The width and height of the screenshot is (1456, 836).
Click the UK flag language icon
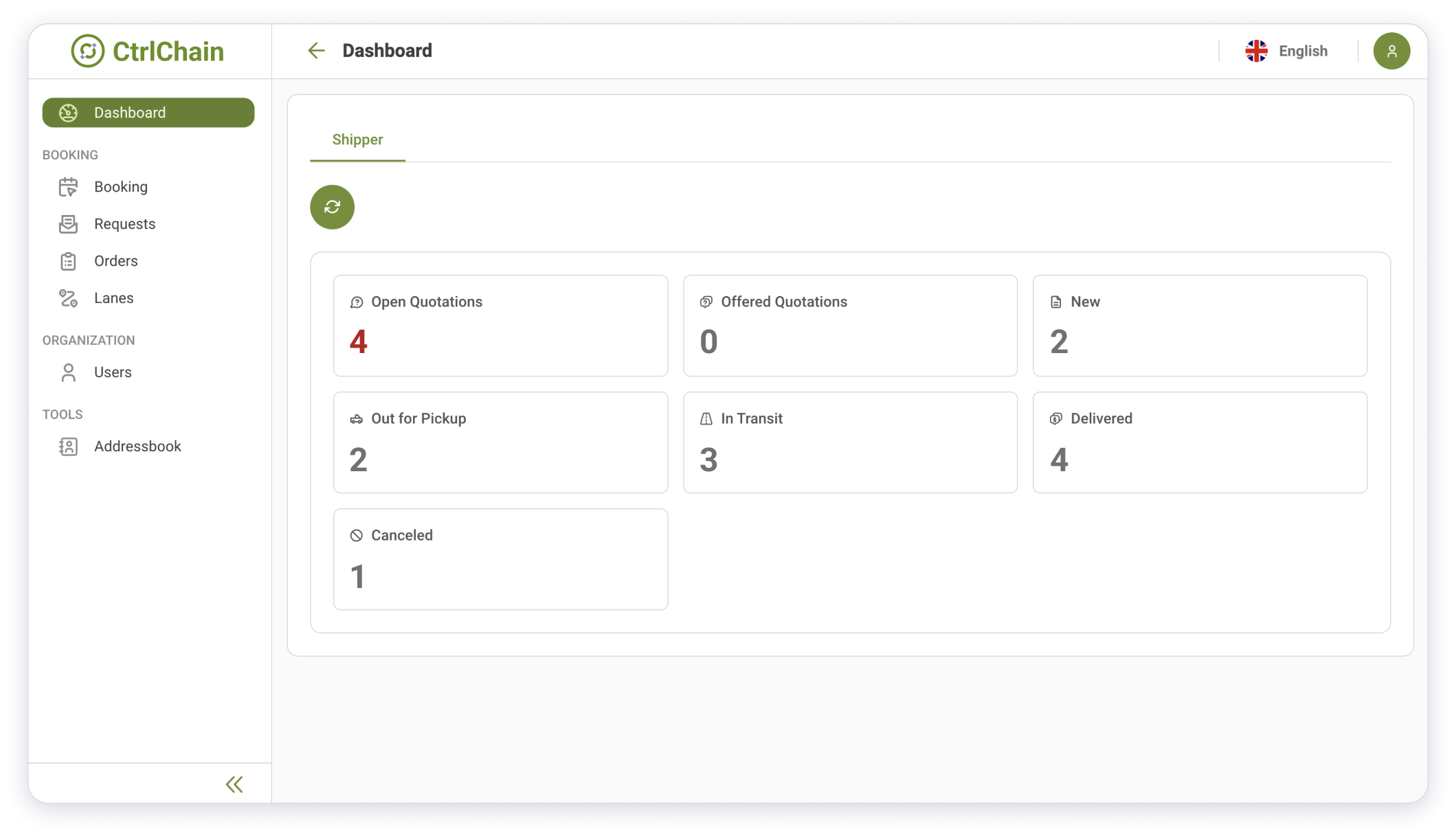pyautogui.click(x=1256, y=51)
